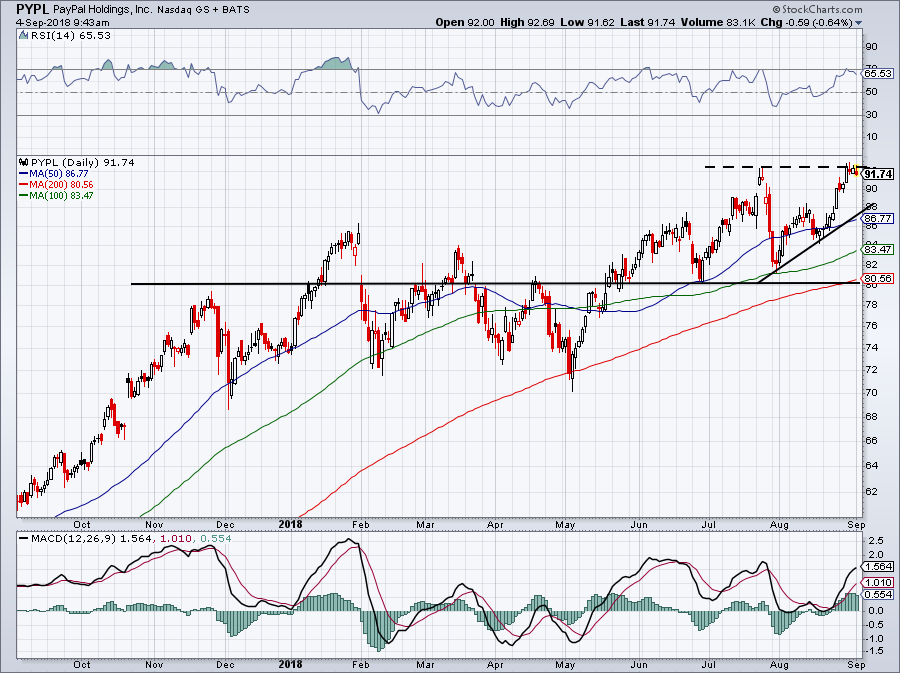Click the 2018 label on price panel axis

(x=290, y=524)
